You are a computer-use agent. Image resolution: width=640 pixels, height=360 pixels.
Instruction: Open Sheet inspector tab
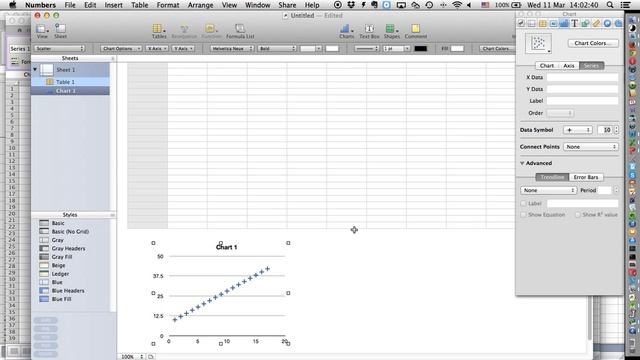pyautogui.click(x=531, y=24)
